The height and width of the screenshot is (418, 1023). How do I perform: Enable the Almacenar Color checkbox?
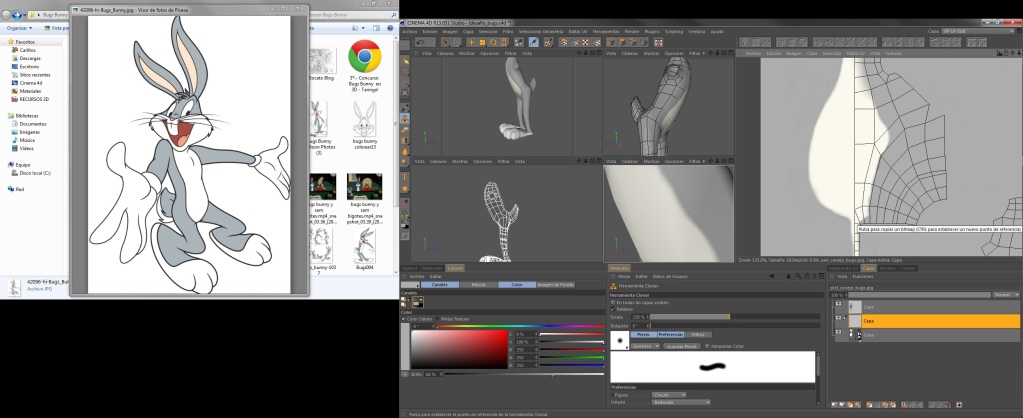pos(707,346)
